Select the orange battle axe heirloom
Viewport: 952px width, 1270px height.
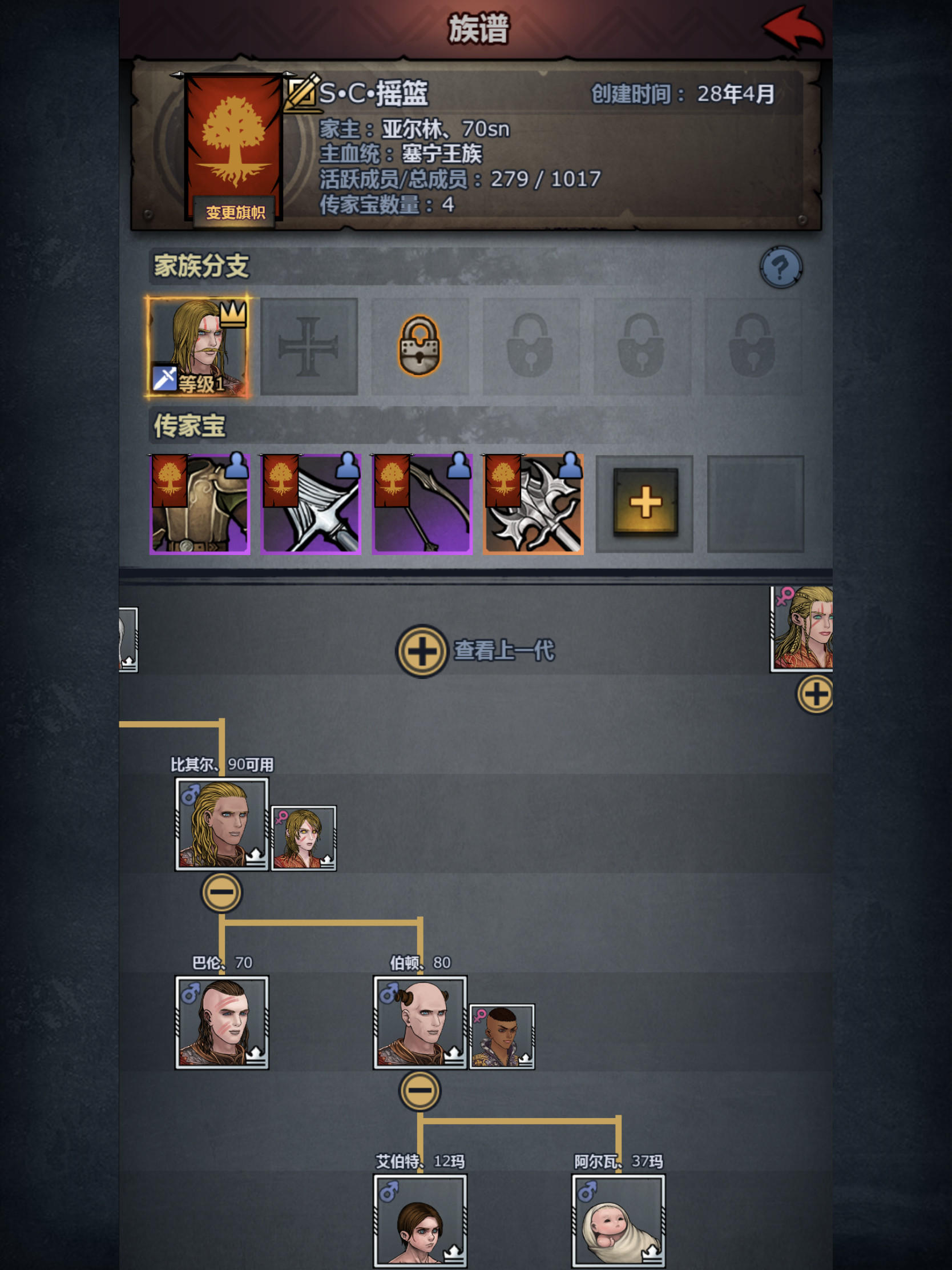tap(533, 504)
